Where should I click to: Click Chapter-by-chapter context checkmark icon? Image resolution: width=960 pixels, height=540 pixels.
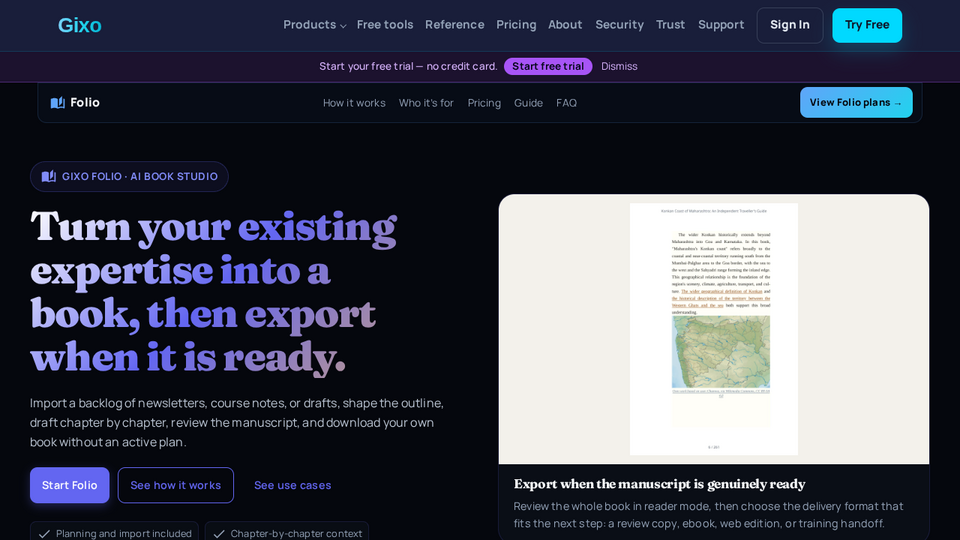click(x=219, y=534)
